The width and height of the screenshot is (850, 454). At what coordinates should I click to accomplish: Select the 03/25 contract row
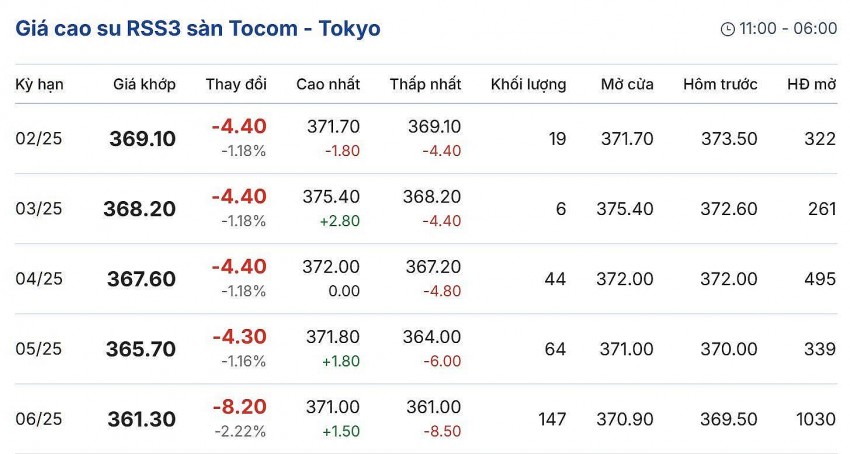tap(39, 209)
